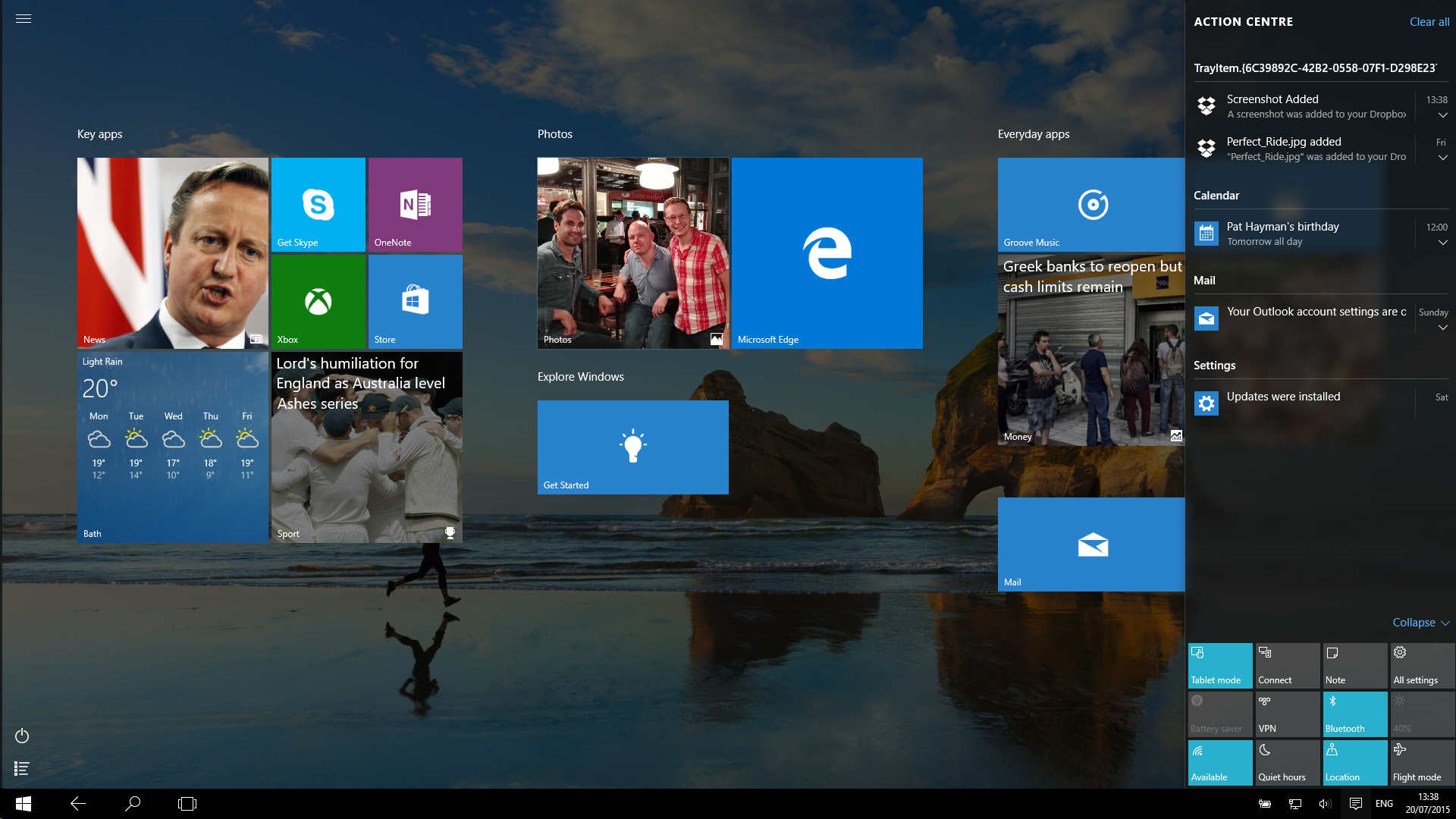Click the Dropbox icon for Perfect_Ride.jpg added
The height and width of the screenshot is (819, 1456).
[1207, 149]
